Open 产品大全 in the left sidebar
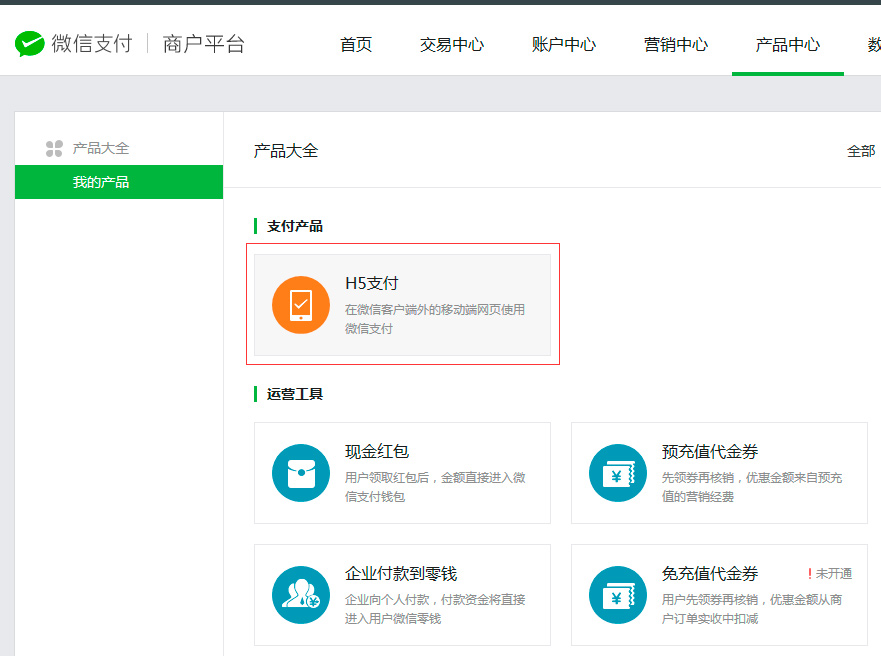 coord(101,148)
